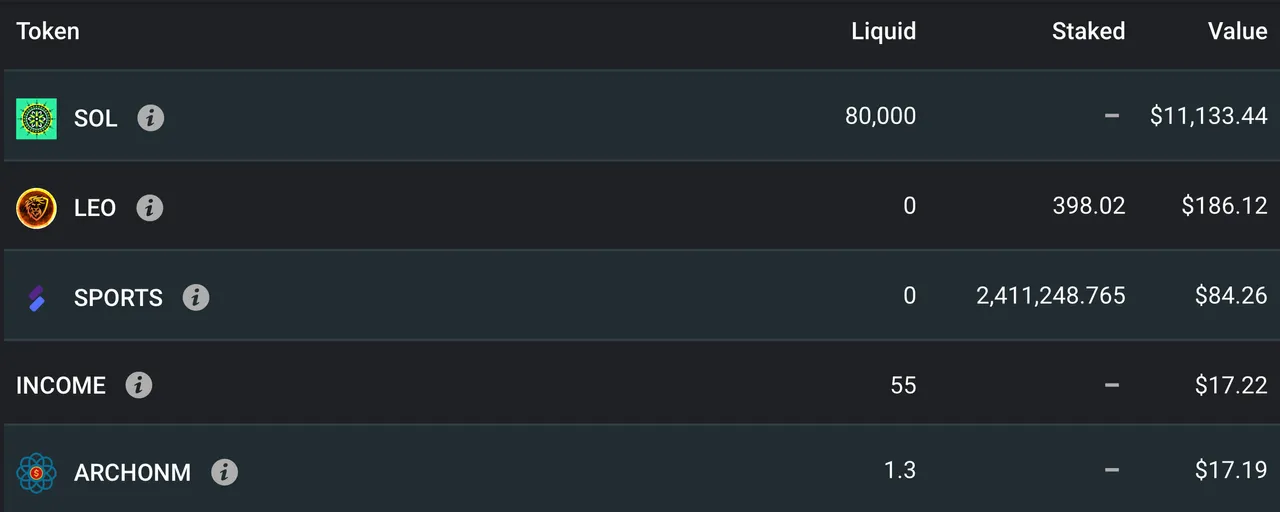Image resolution: width=1280 pixels, height=512 pixels.
Task: Sort by the Liquid column header
Action: (884, 31)
